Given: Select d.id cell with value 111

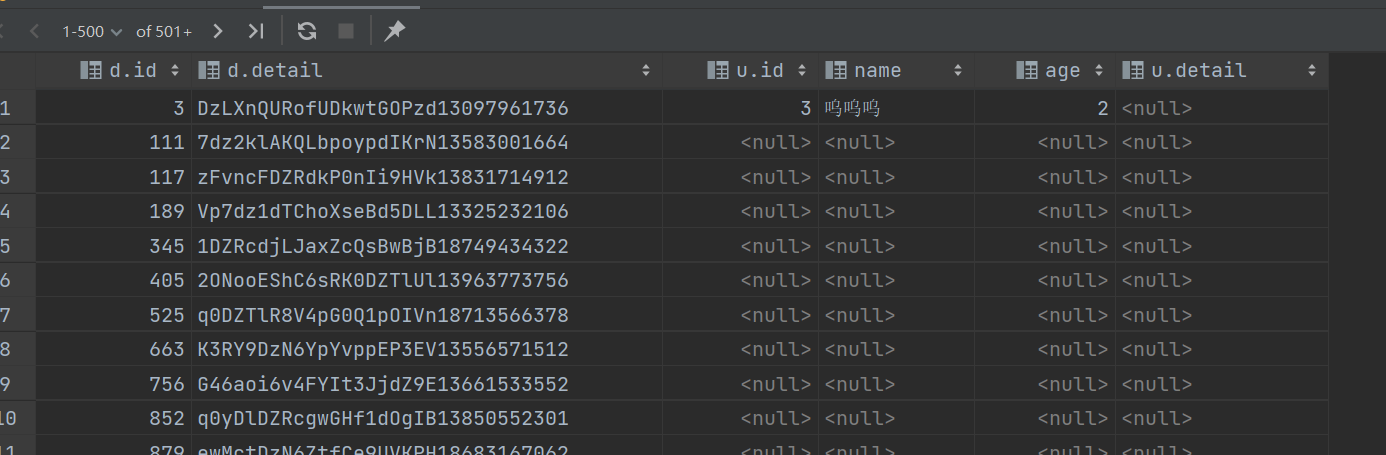Looking at the screenshot, I should (x=114, y=143).
